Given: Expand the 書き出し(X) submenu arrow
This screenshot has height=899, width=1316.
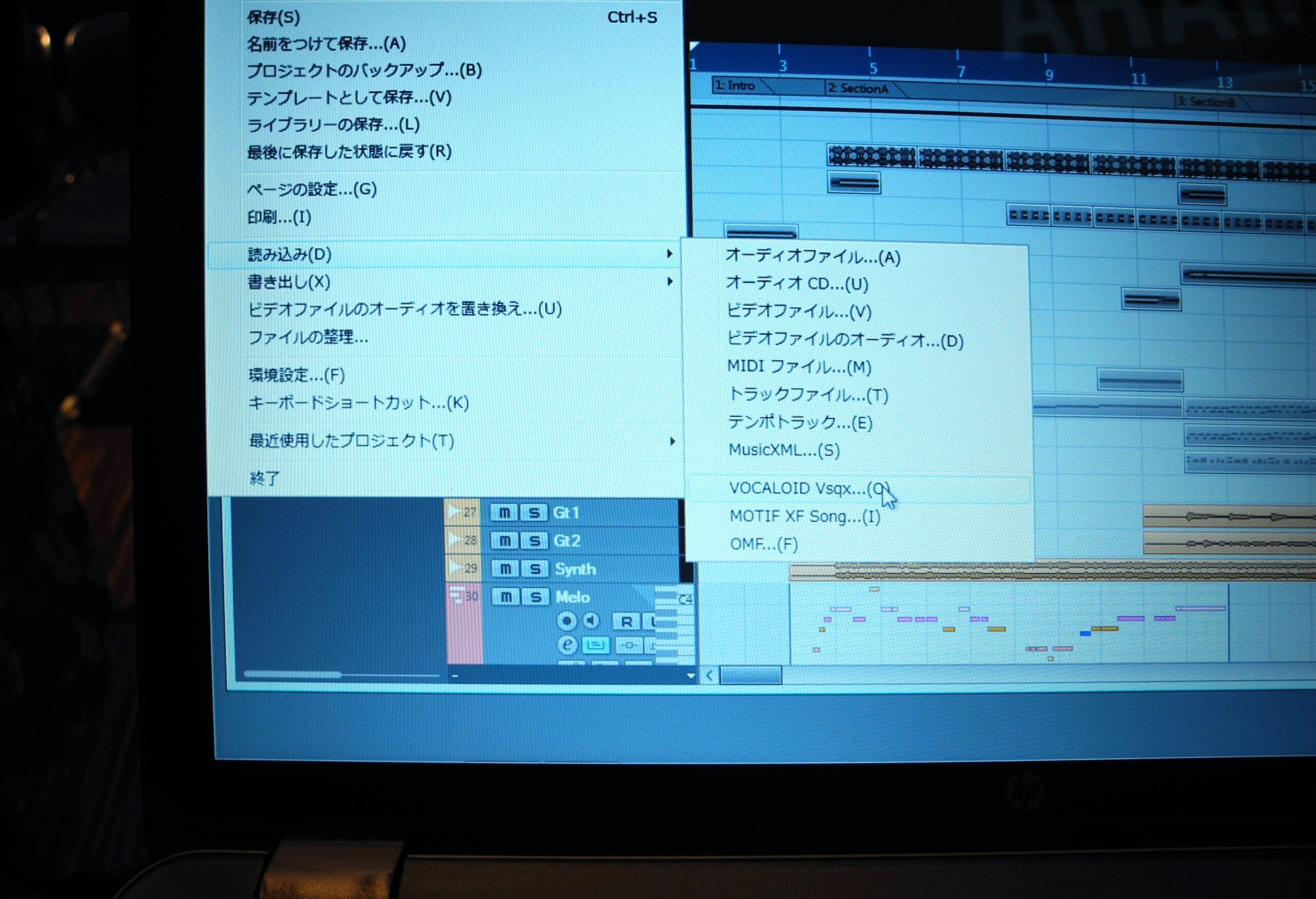Looking at the screenshot, I should click(x=670, y=281).
